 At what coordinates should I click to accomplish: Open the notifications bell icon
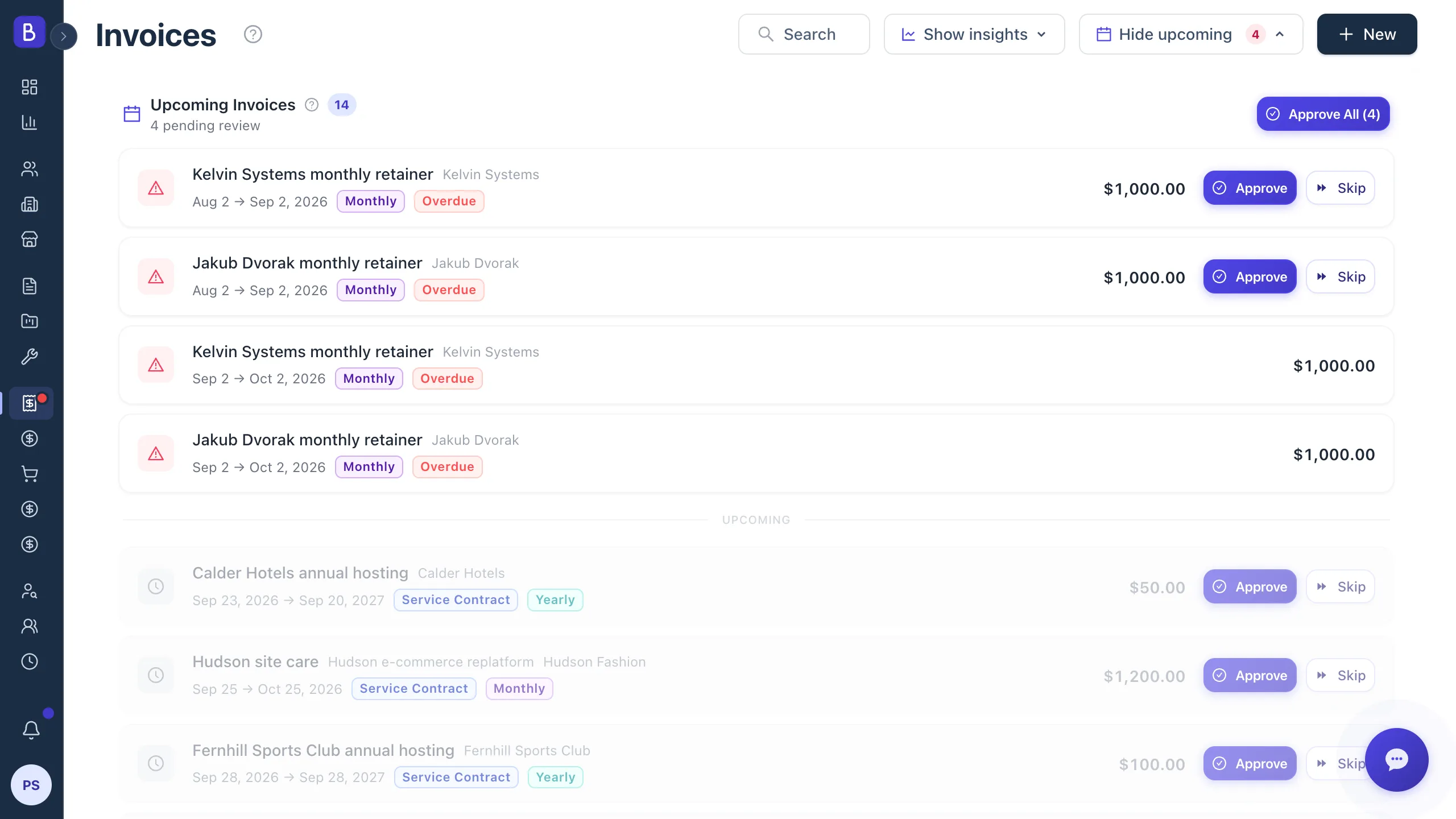tap(31, 730)
